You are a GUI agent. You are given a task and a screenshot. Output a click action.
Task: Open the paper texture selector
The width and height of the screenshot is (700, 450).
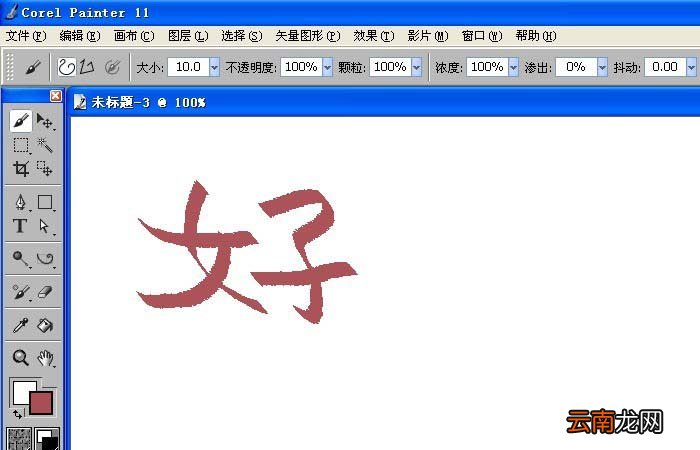pyautogui.click(x=19, y=439)
